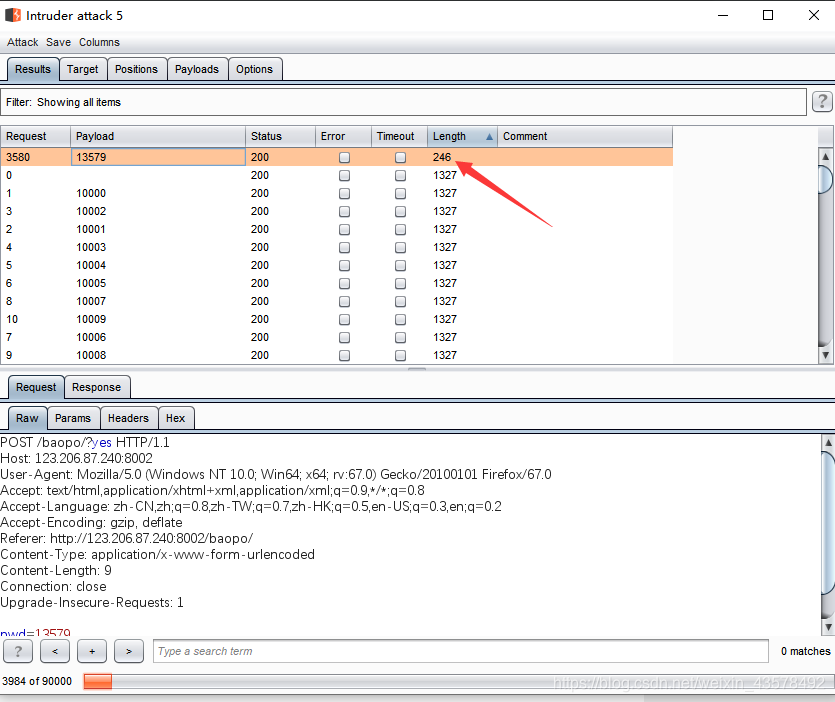This screenshot has height=702, width=835.
Task: Select the row with payload 10002
Action: pyautogui.click(x=337, y=211)
